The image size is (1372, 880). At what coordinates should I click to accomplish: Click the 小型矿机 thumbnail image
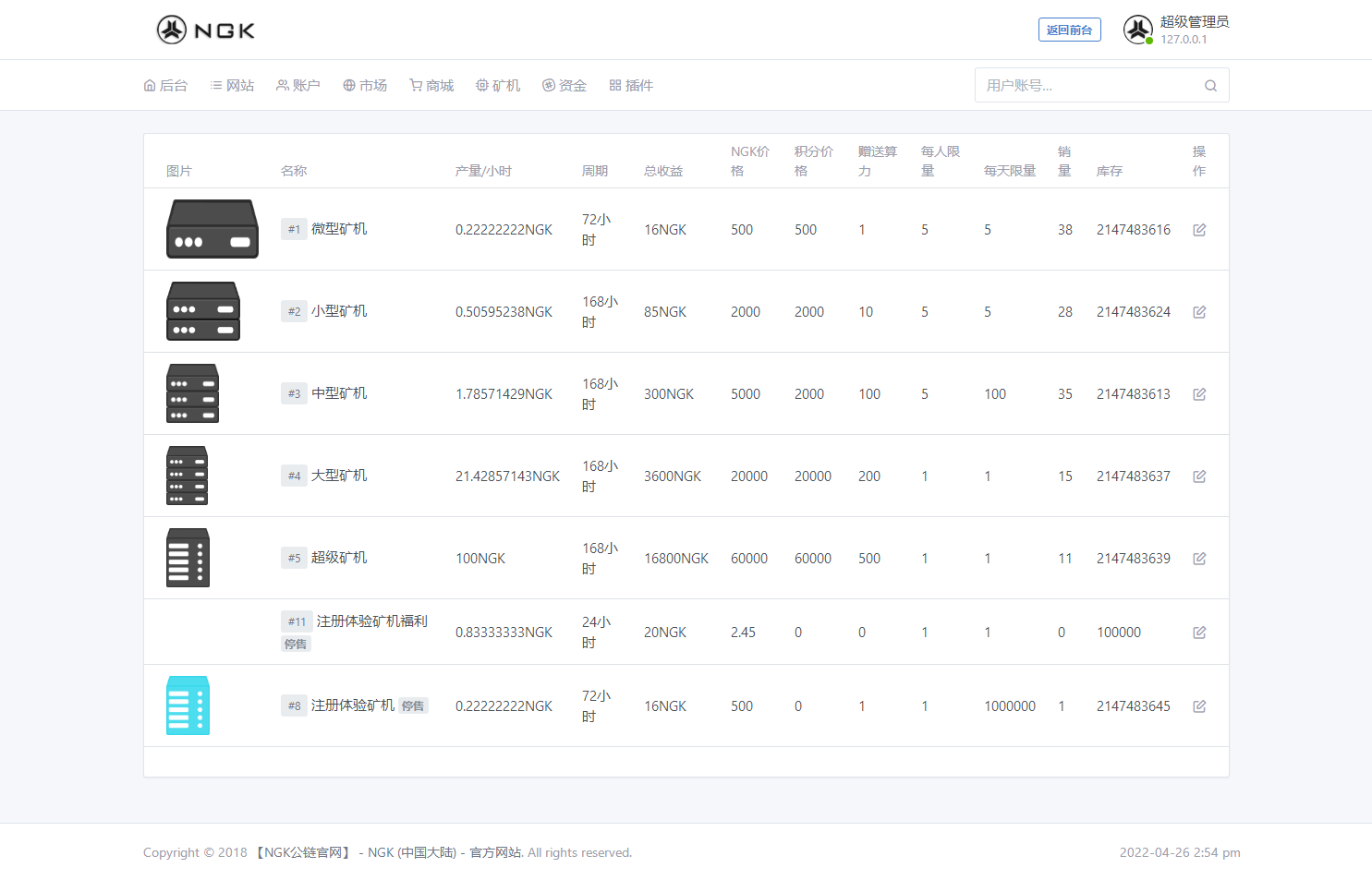[203, 311]
